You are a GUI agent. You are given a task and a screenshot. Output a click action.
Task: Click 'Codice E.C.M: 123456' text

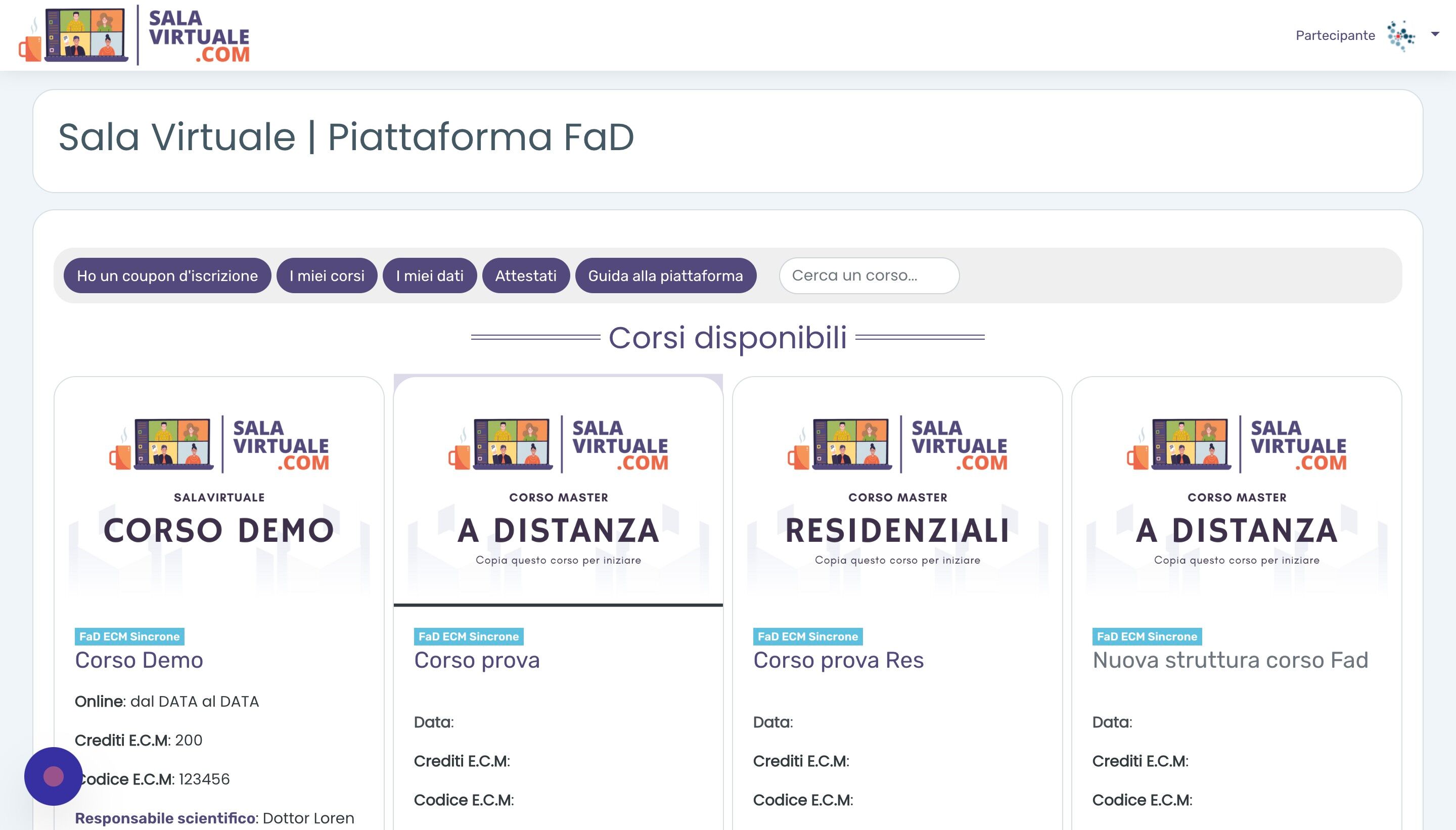click(x=152, y=779)
